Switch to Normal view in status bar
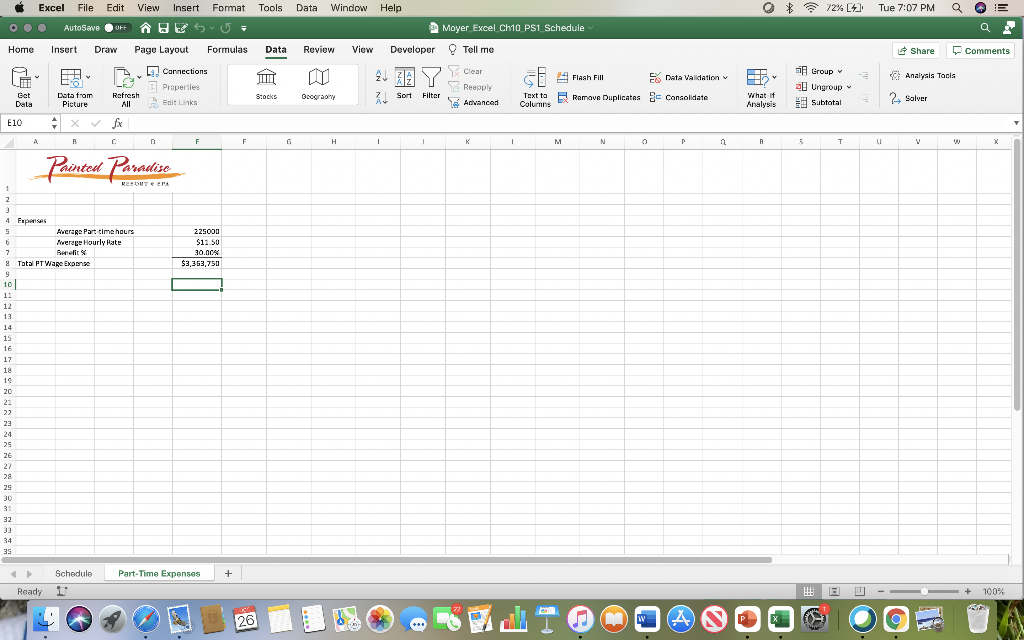1024x640 pixels. 808,591
